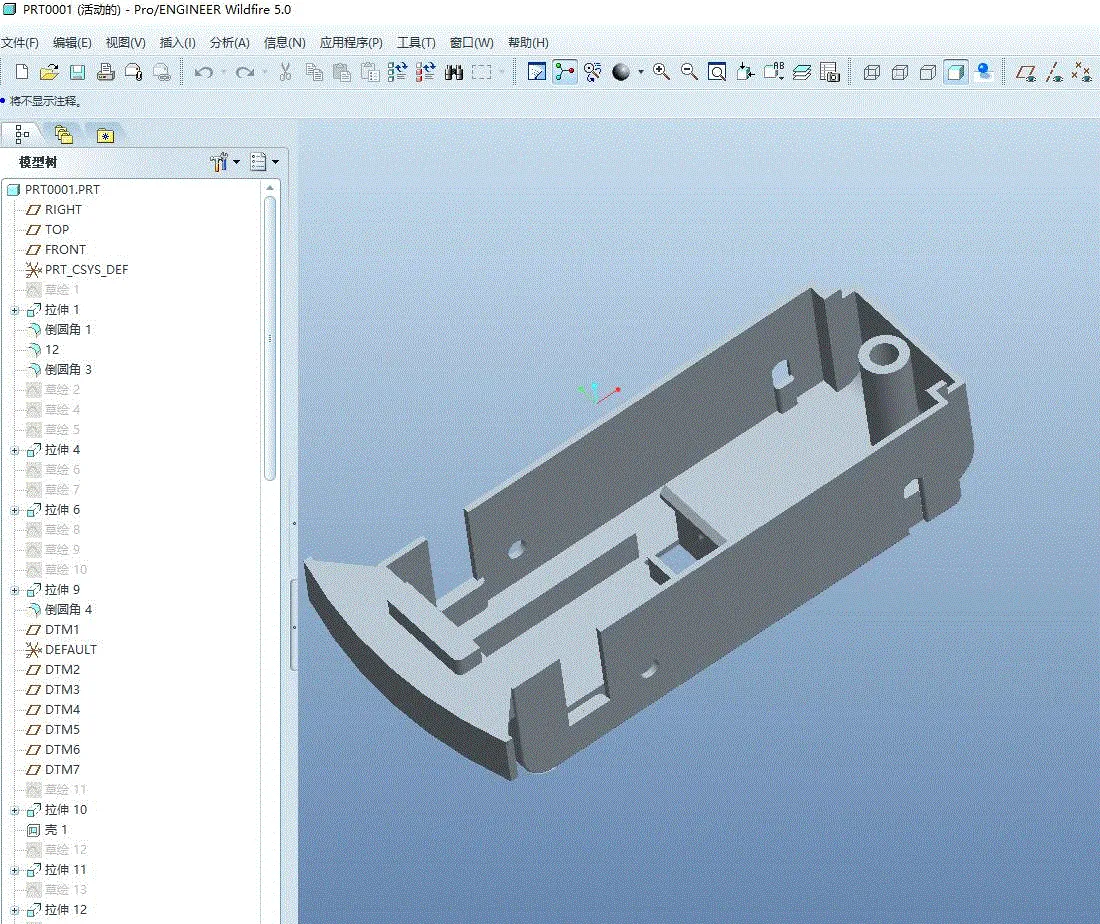Viewport: 1100px width, 924px height.
Task: Switch to the Favorites navigator tab
Action: point(105,135)
